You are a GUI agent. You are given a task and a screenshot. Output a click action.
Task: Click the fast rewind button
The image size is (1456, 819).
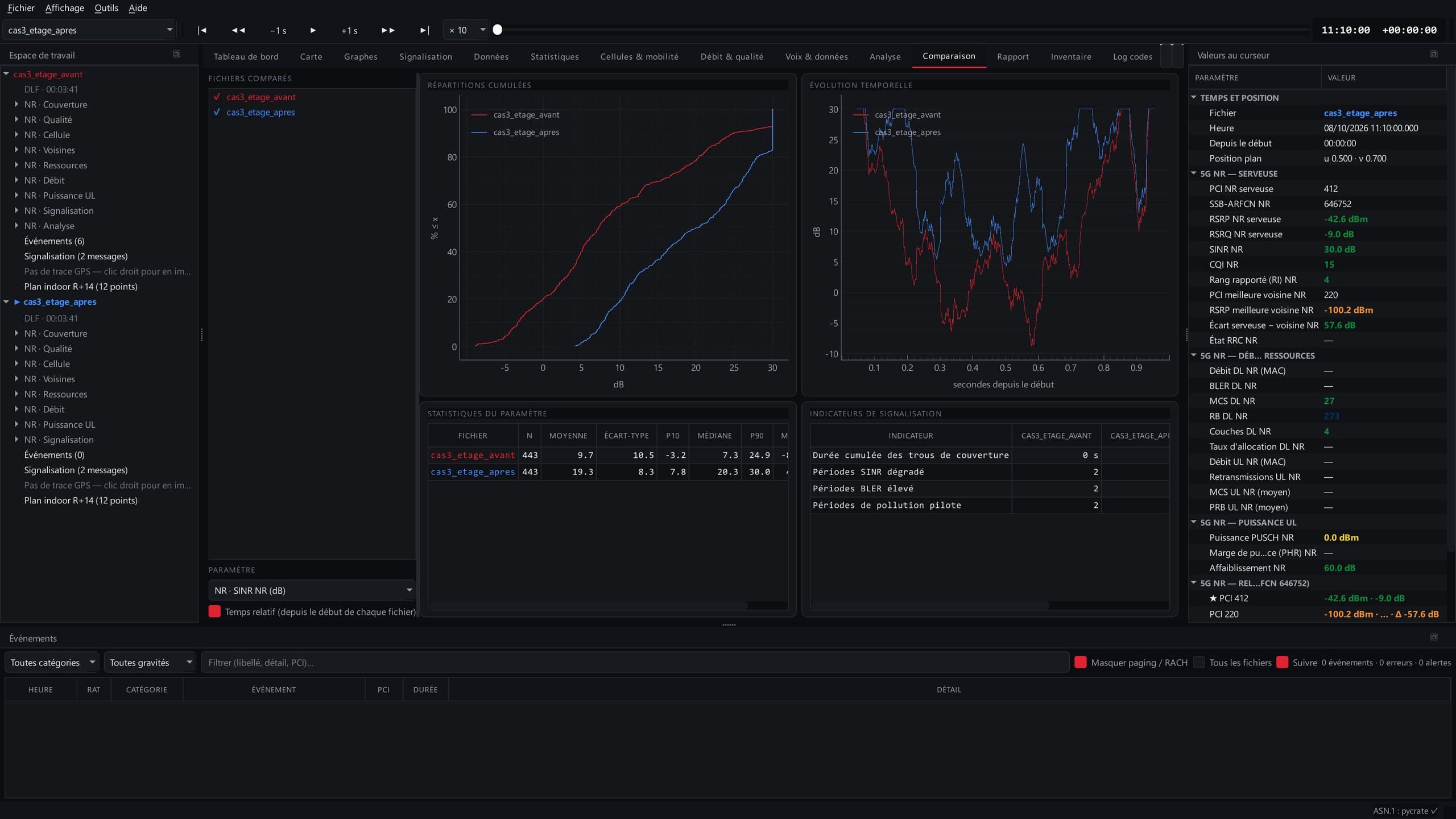(238, 30)
